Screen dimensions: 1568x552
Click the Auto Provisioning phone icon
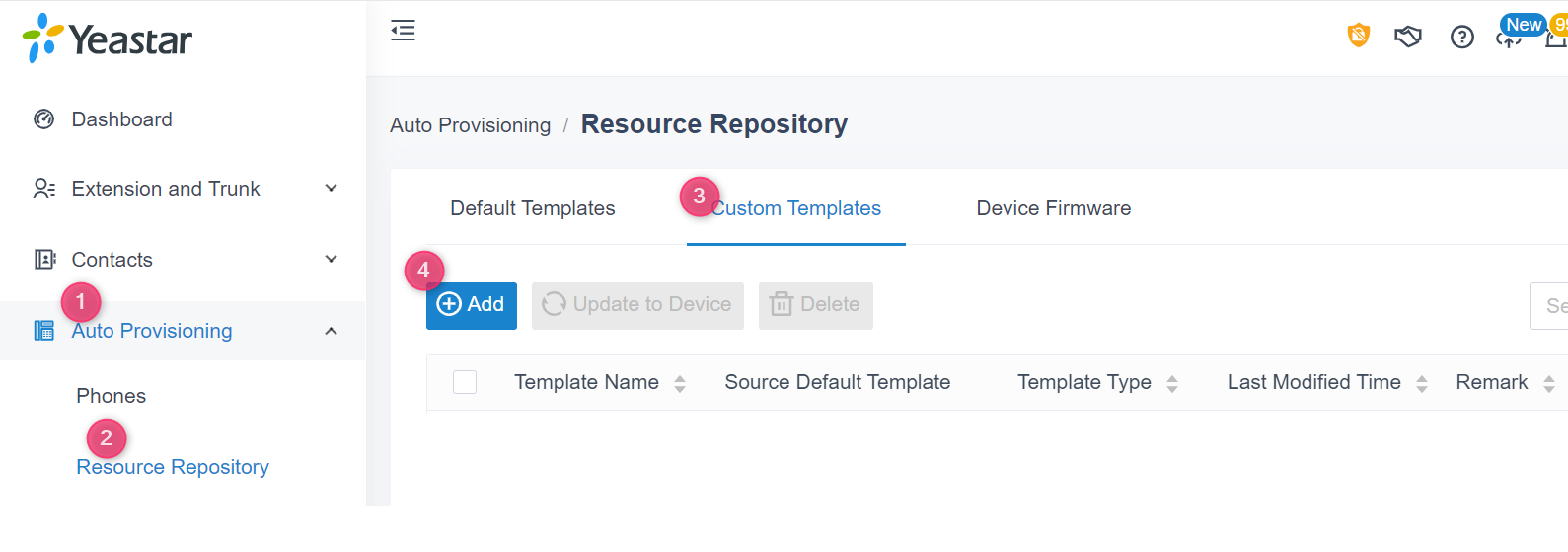tap(44, 331)
